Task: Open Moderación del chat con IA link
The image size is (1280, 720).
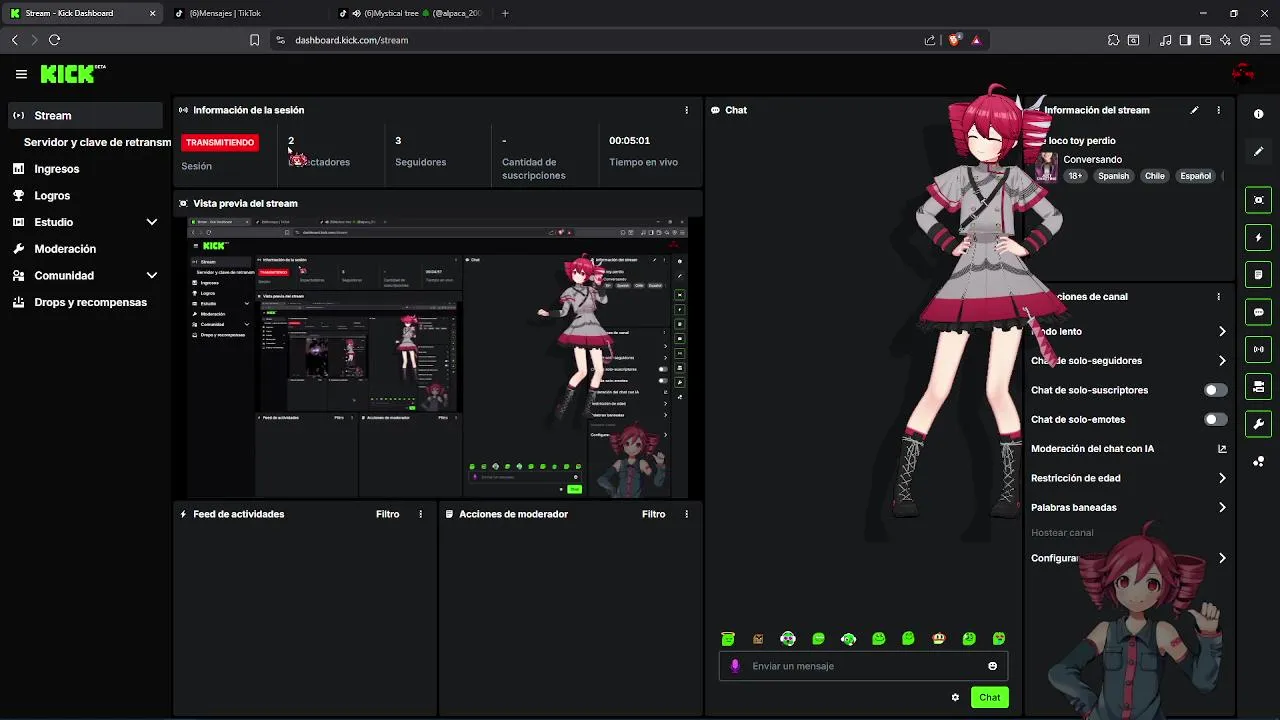Action: pos(1128,449)
